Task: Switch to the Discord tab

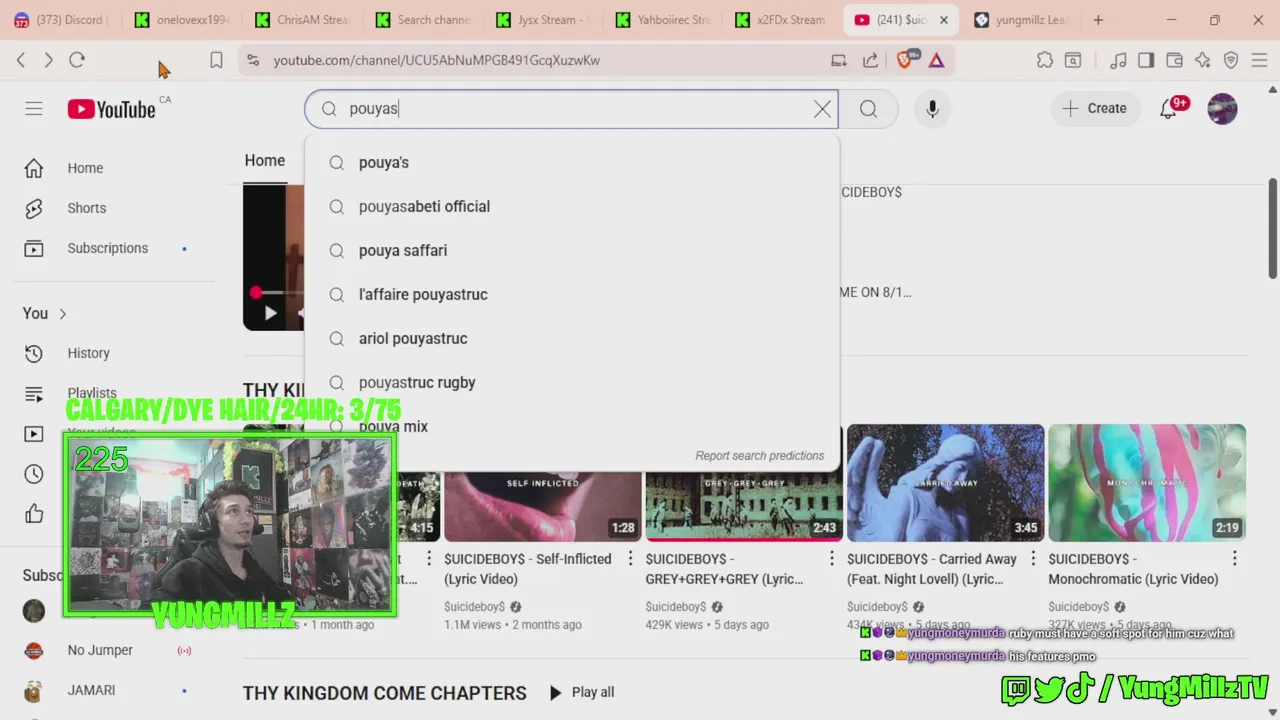Action: pos(62,20)
